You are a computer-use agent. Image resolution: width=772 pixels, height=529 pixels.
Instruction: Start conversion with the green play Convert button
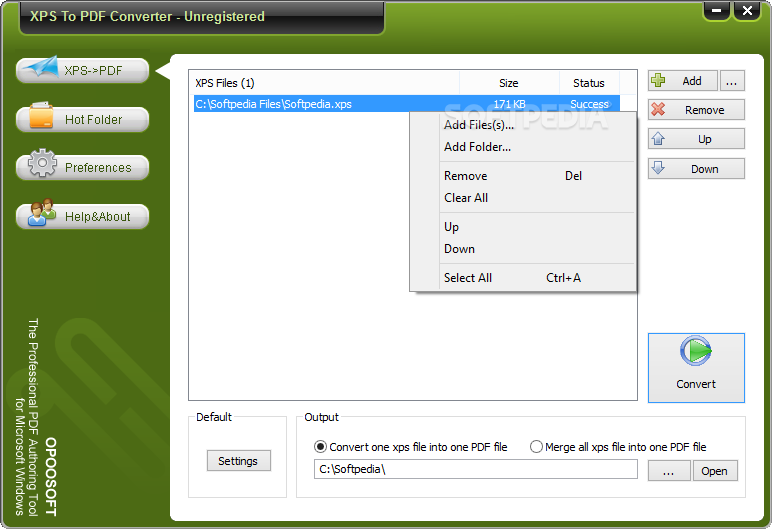click(x=696, y=367)
